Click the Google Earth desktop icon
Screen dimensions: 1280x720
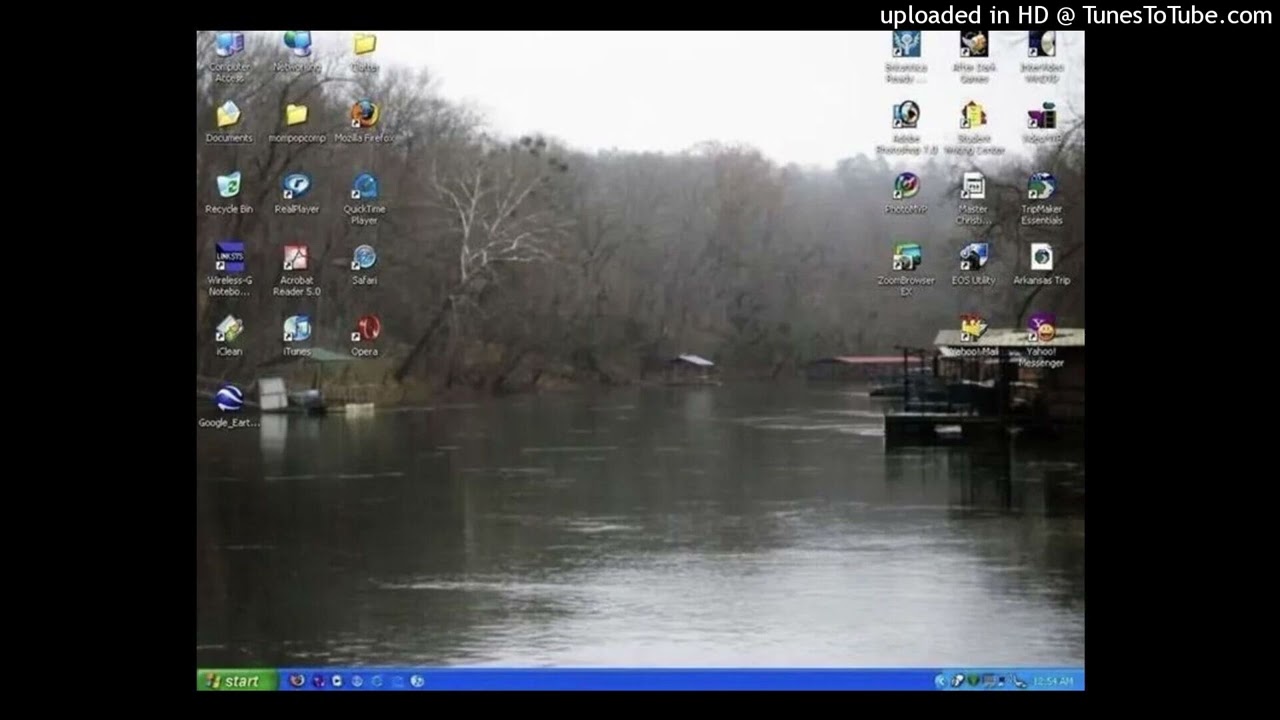point(229,407)
